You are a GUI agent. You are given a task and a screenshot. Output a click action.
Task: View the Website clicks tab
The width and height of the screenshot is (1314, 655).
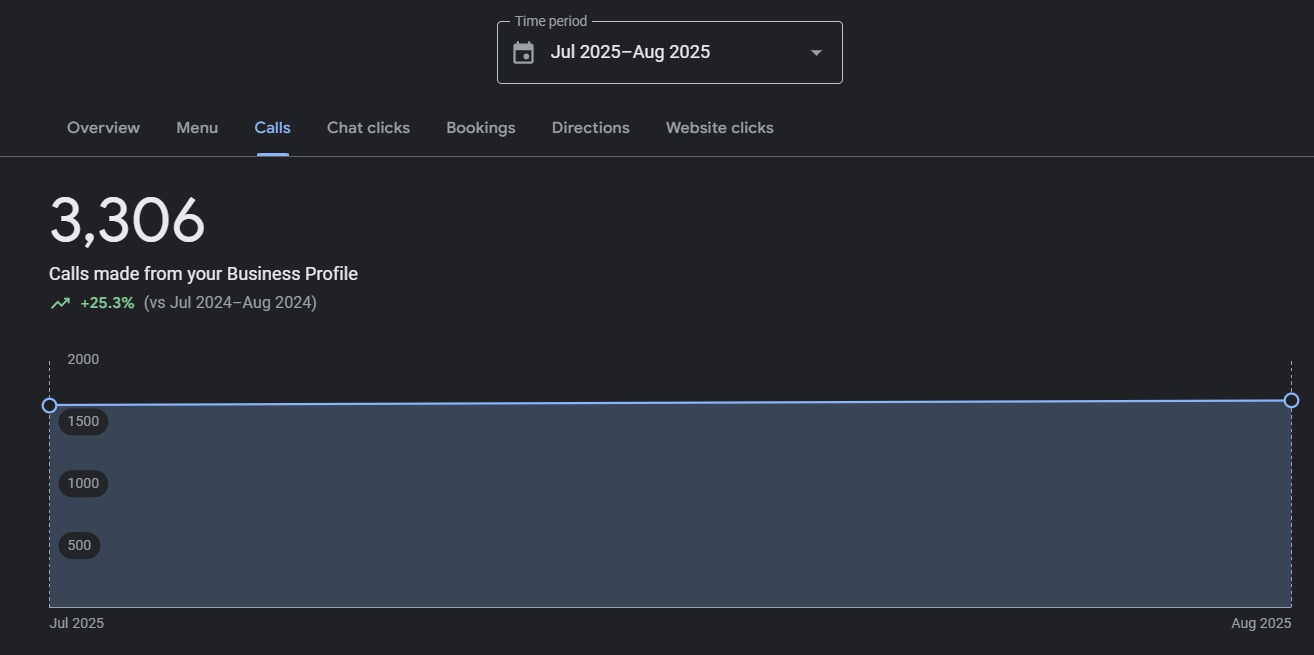pos(719,128)
